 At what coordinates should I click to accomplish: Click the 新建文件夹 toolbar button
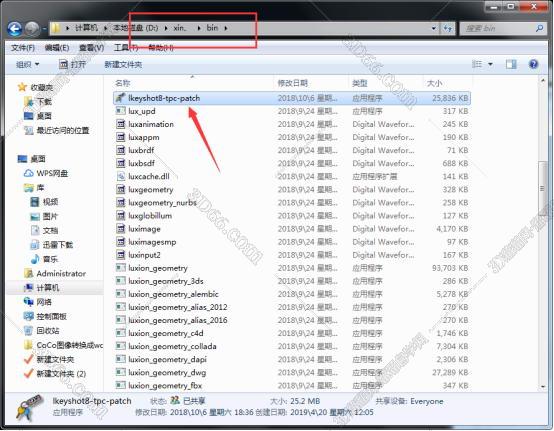[123, 65]
